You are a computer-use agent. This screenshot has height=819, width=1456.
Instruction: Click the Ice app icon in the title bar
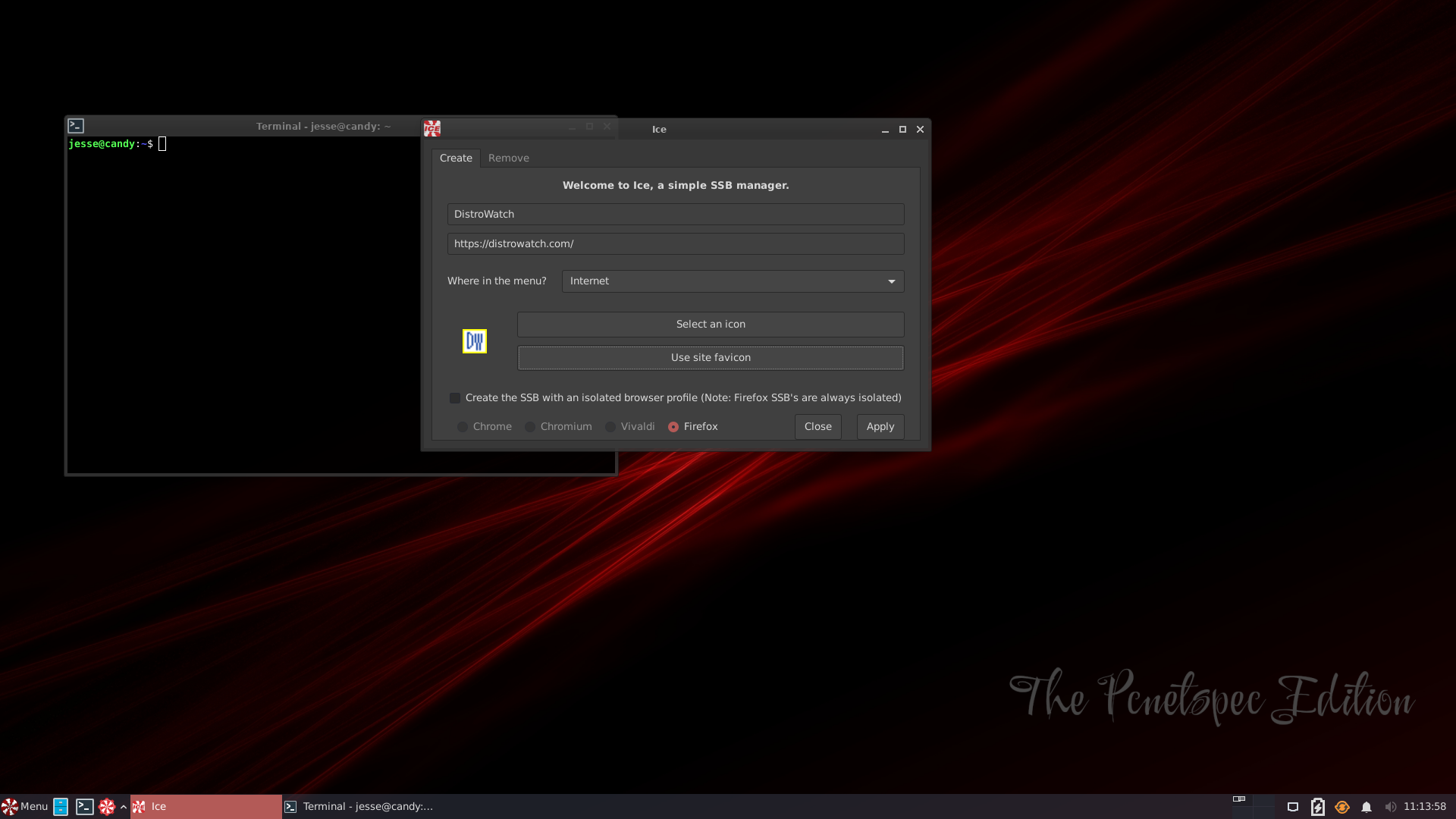tap(432, 129)
